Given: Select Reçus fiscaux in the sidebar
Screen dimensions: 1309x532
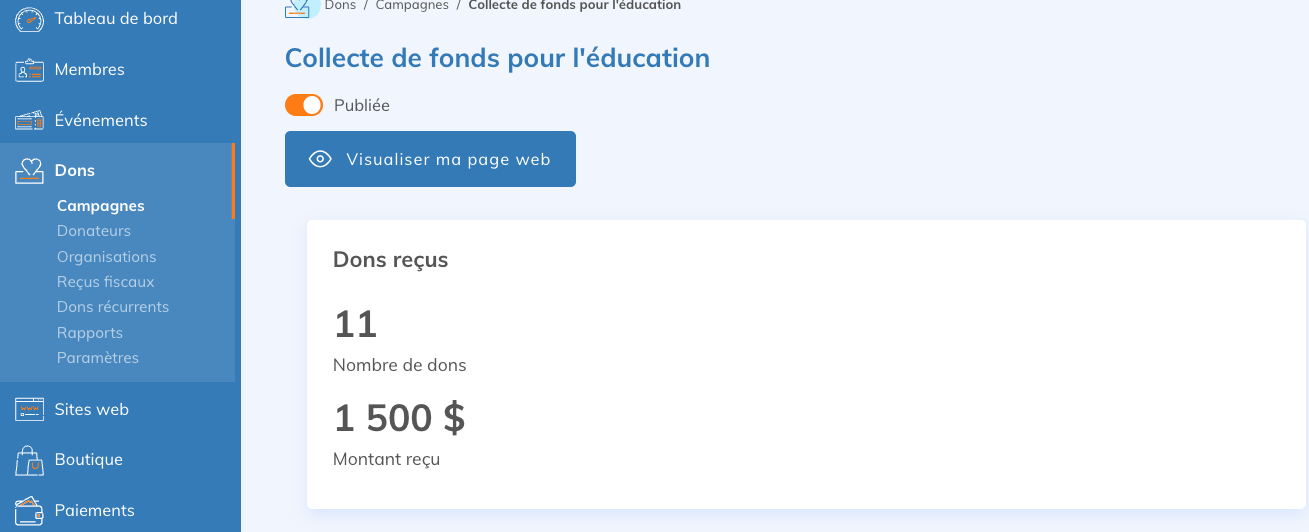Looking at the screenshot, I should tap(106, 282).
